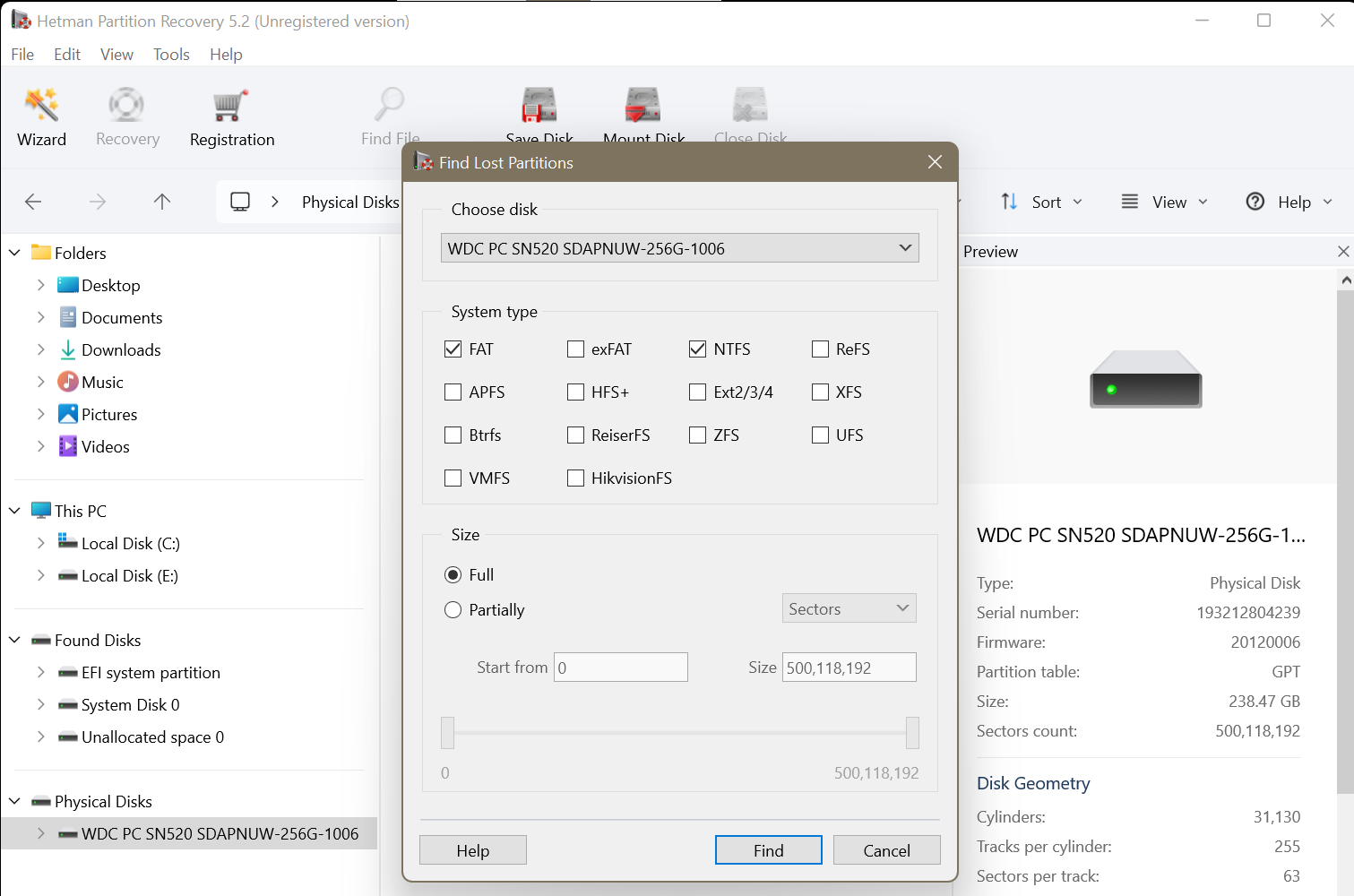Select the Videos folder icon

68,446
